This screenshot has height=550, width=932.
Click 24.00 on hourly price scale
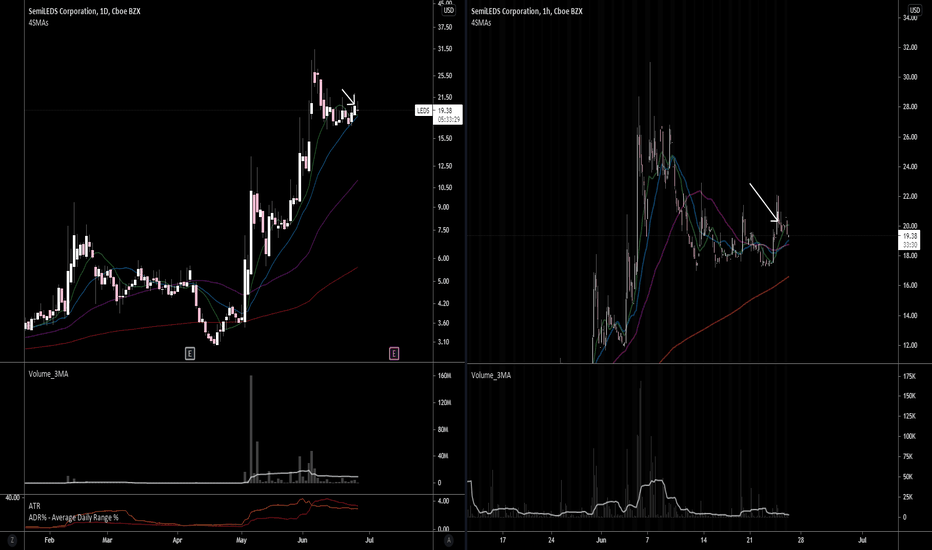[x=910, y=166]
